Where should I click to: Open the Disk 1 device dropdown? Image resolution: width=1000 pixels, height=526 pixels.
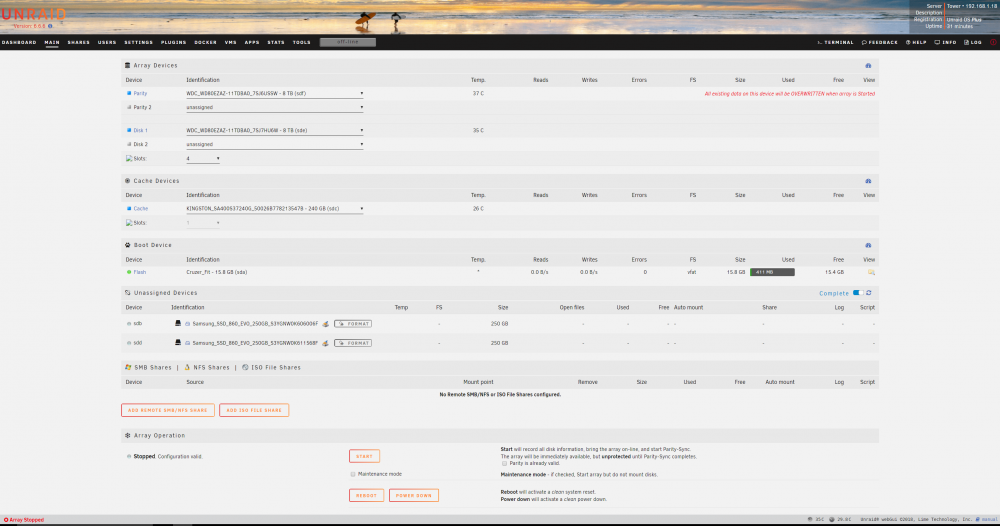click(x=274, y=131)
